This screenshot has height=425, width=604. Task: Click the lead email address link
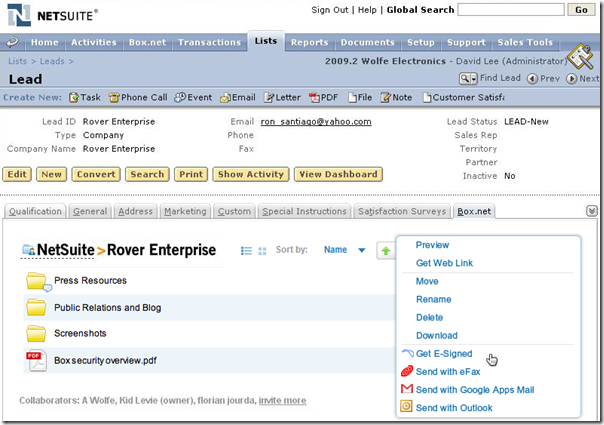(x=316, y=122)
